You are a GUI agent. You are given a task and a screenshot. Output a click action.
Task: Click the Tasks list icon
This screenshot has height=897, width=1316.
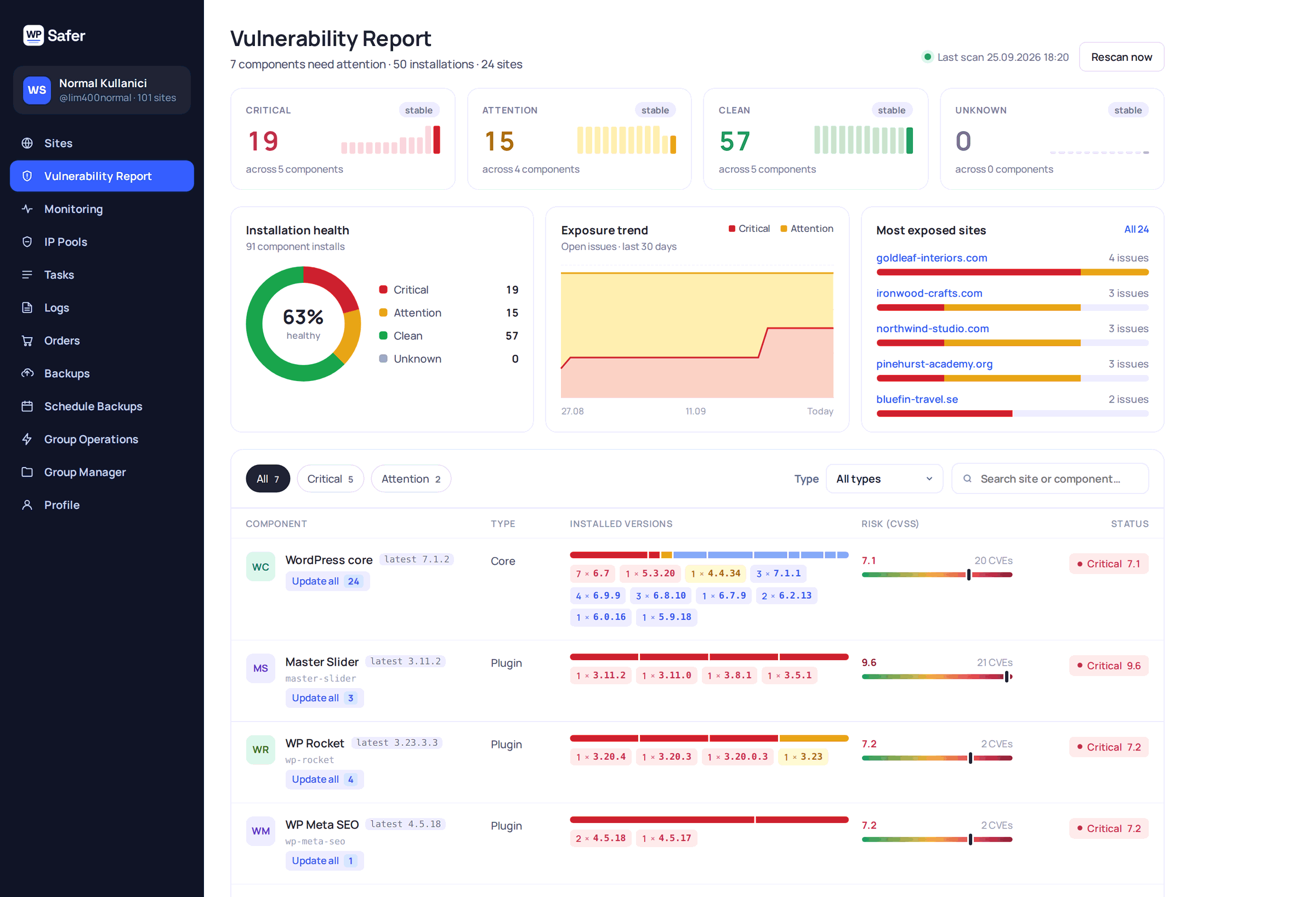coord(27,275)
